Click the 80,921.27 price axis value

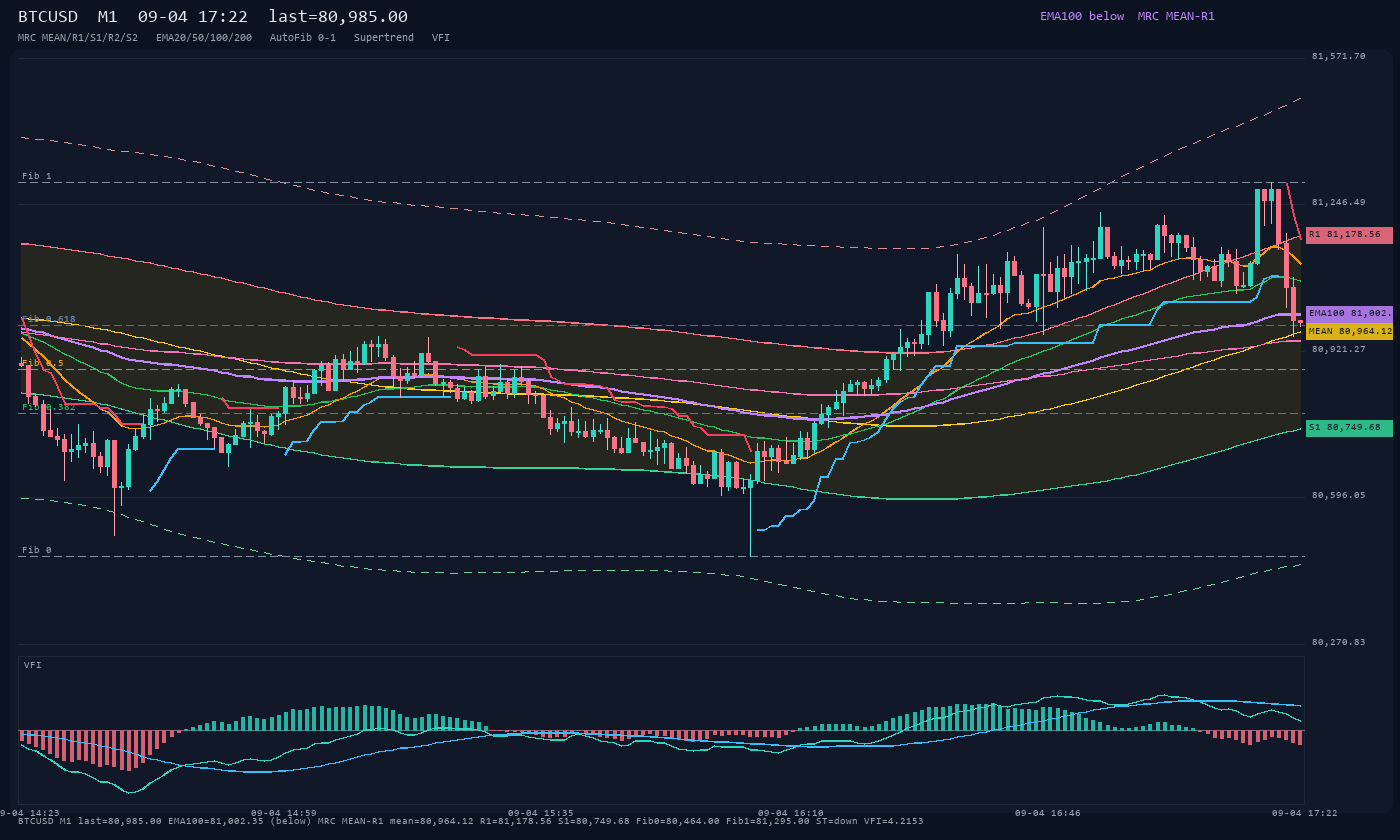(x=1338, y=349)
